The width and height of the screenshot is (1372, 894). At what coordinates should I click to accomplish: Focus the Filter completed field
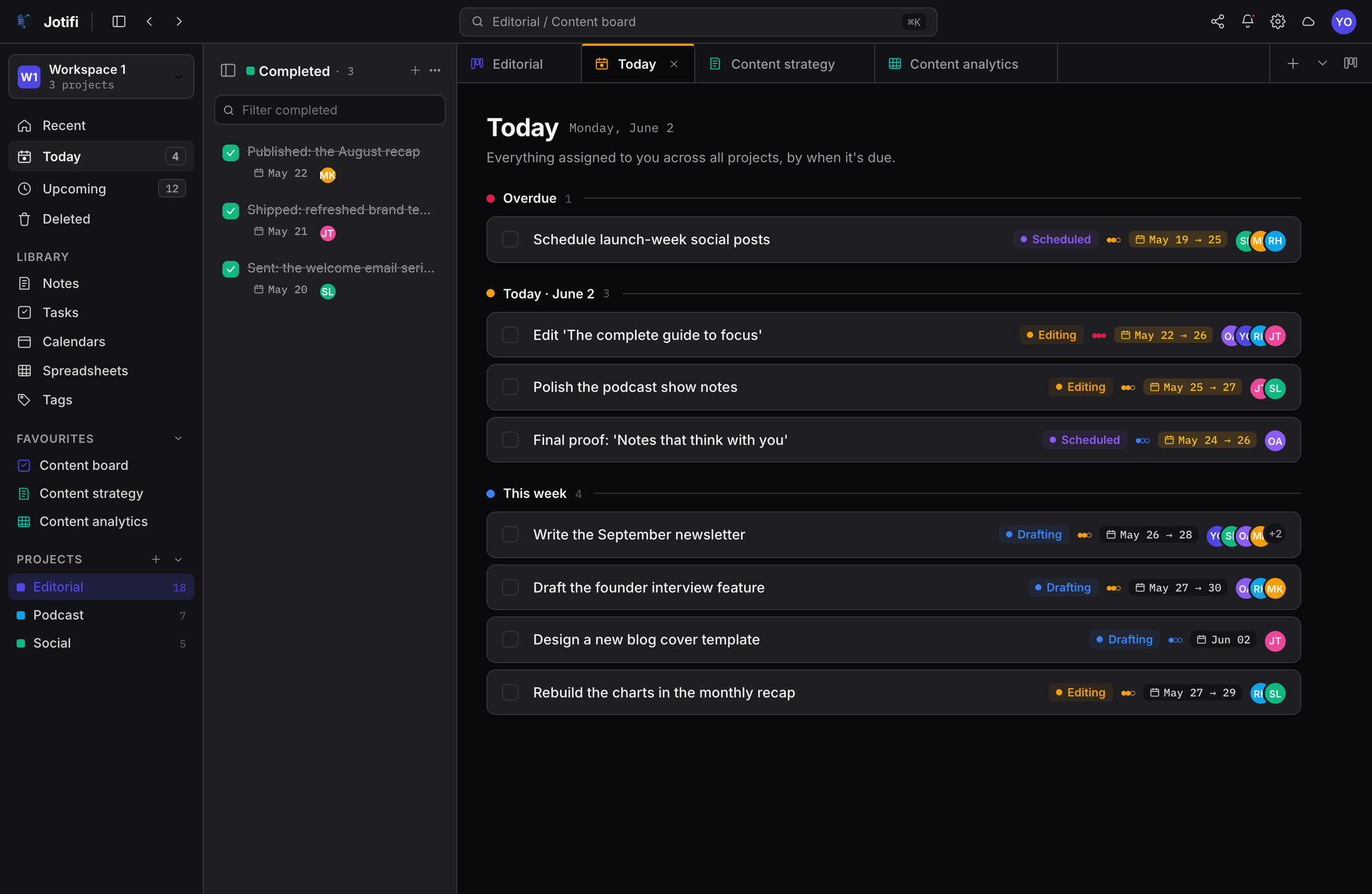click(x=330, y=110)
